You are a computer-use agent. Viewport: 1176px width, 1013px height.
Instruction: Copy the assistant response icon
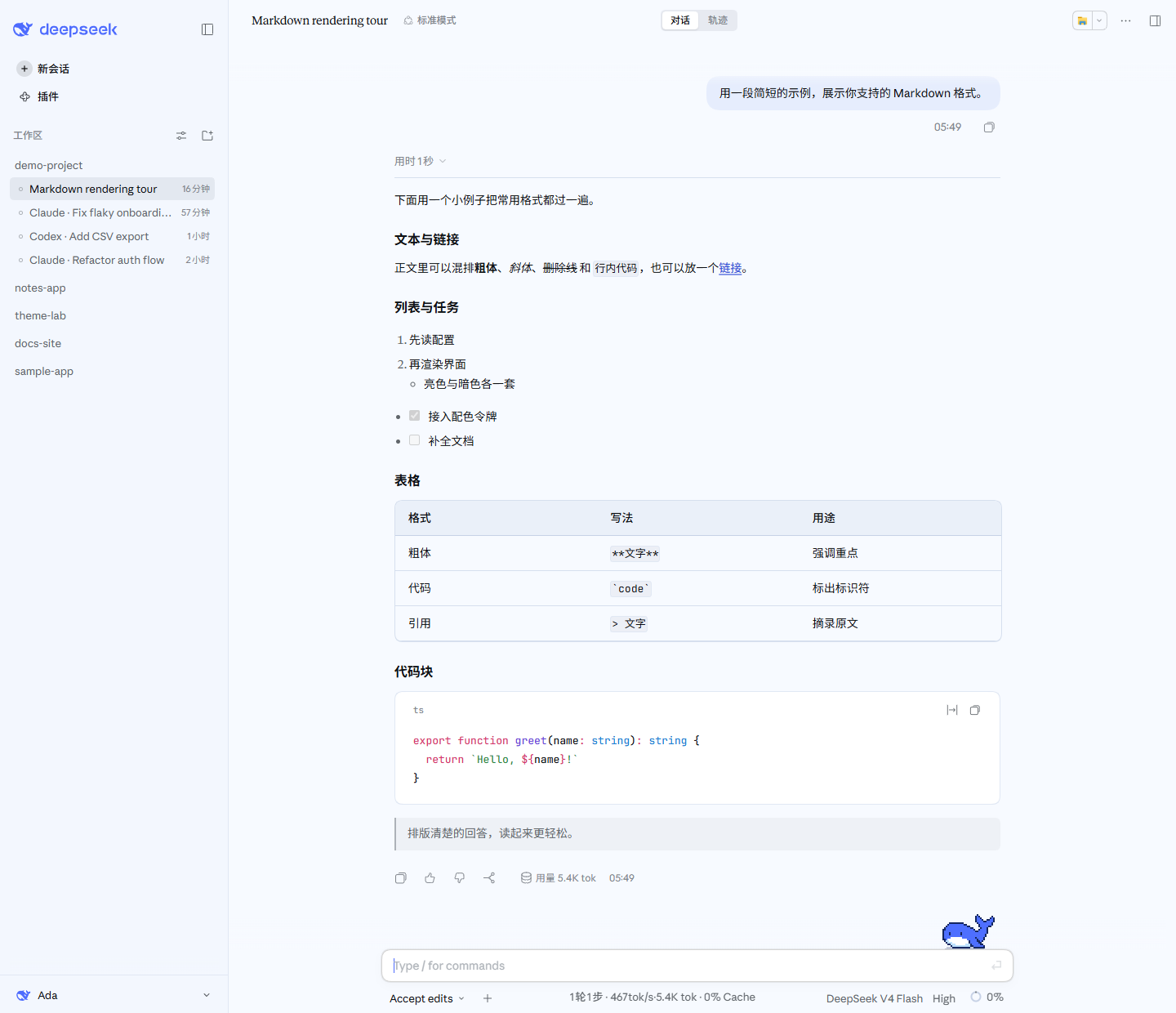[x=400, y=878]
